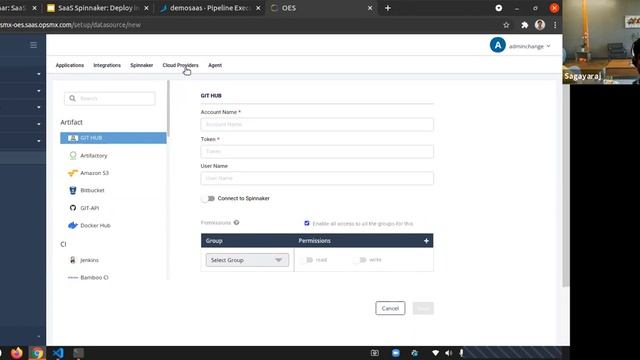
Task: Open the Select Group dropdown
Action: (247, 260)
